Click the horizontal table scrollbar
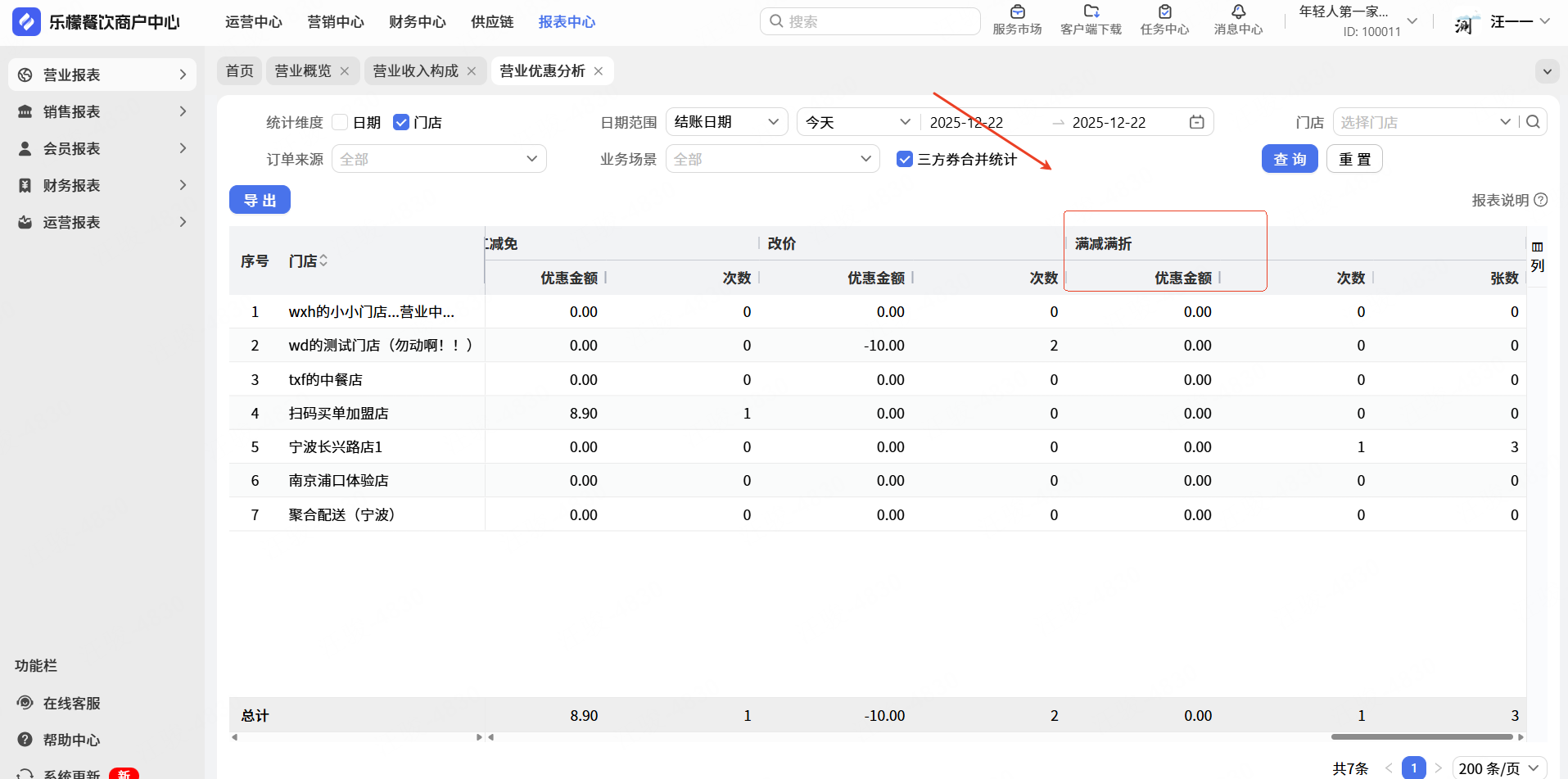 pos(1421,736)
